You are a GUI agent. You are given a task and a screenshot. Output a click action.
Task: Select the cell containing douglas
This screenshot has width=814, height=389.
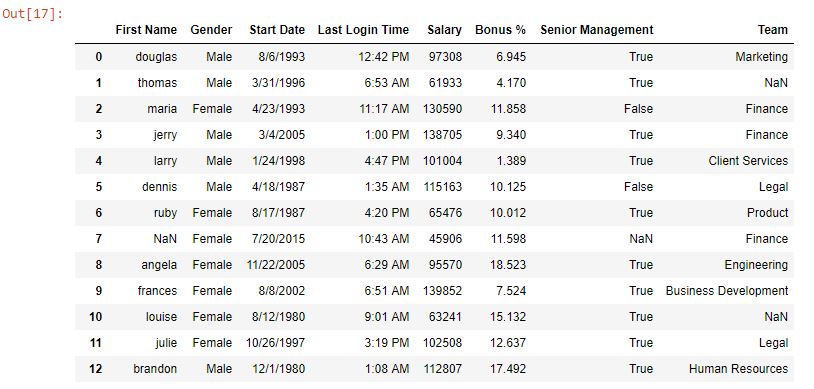(x=156, y=57)
